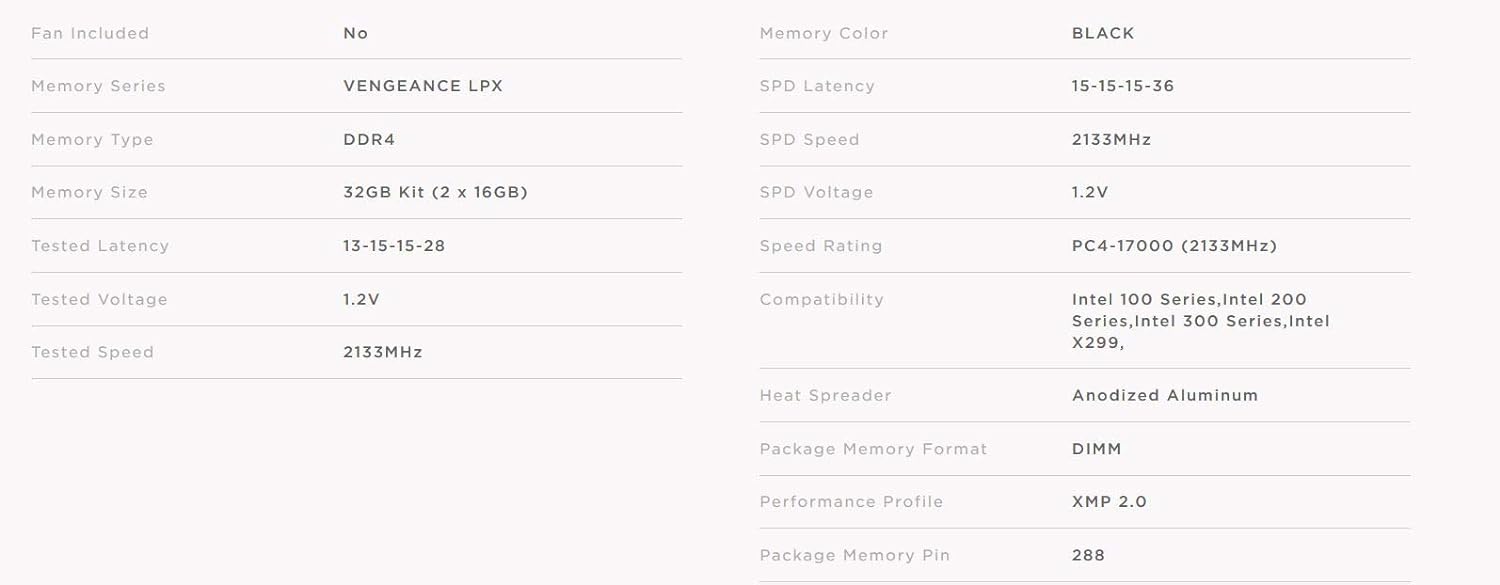Click the Anodized Aluminum heat spreader value

(1165, 396)
